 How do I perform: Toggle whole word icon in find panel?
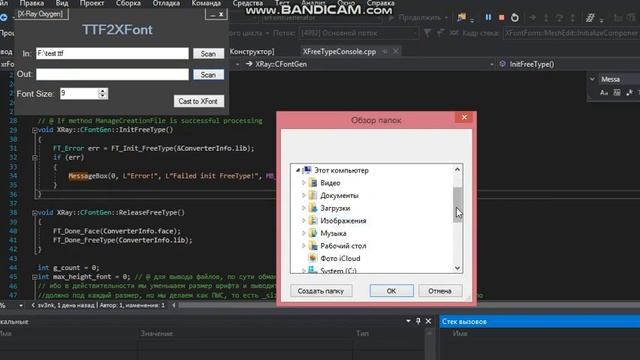617,93
